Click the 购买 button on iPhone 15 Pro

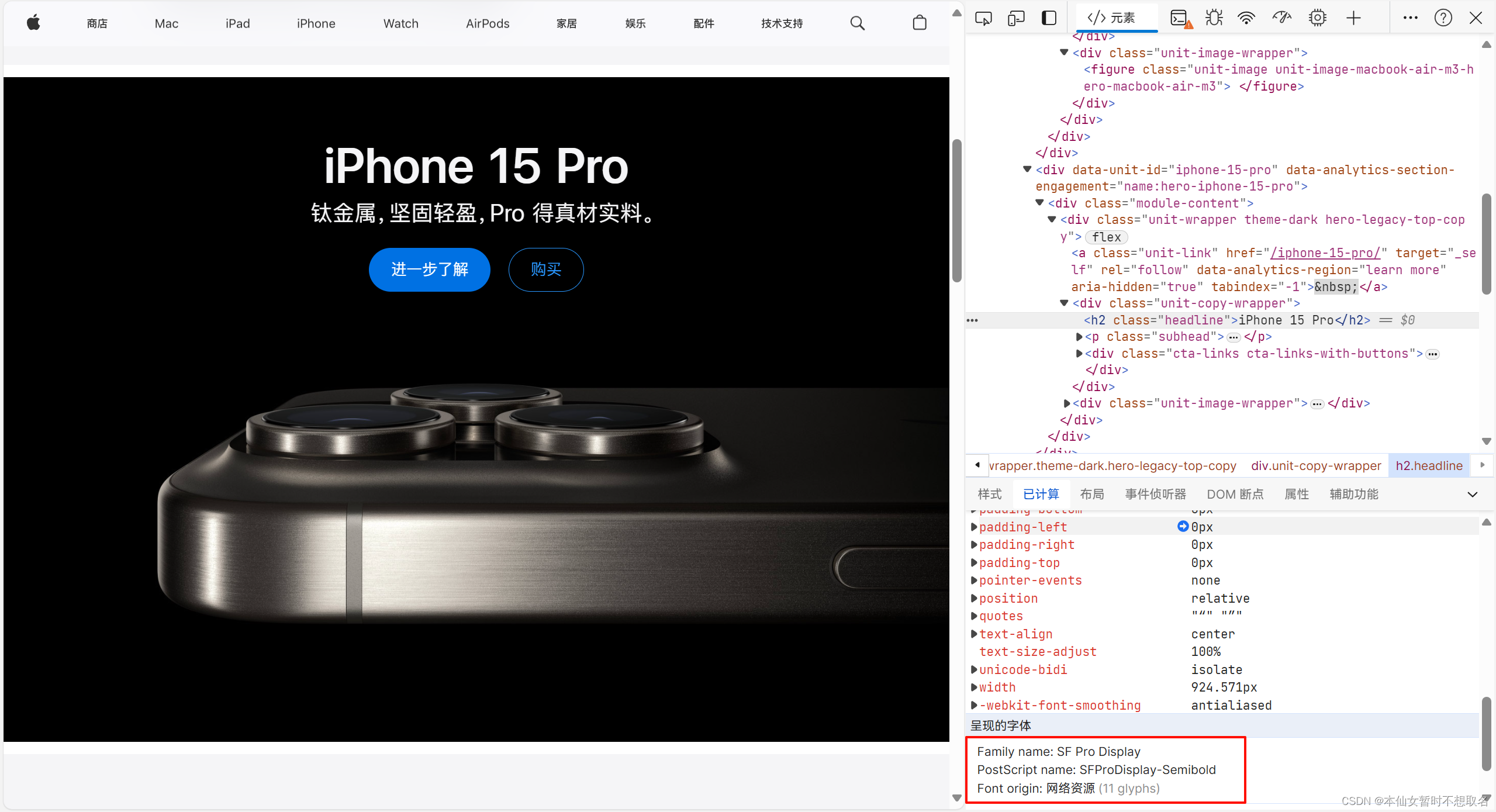click(x=547, y=268)
